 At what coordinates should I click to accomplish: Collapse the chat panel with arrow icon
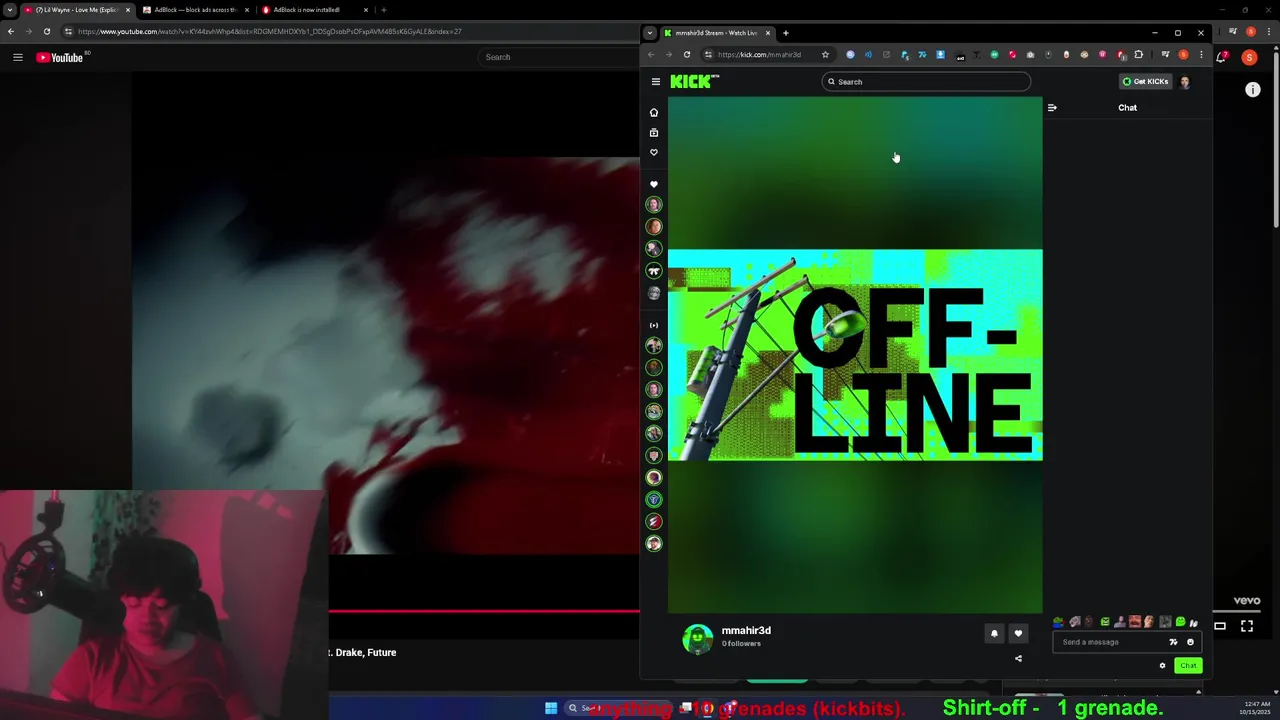point(1052,108)
